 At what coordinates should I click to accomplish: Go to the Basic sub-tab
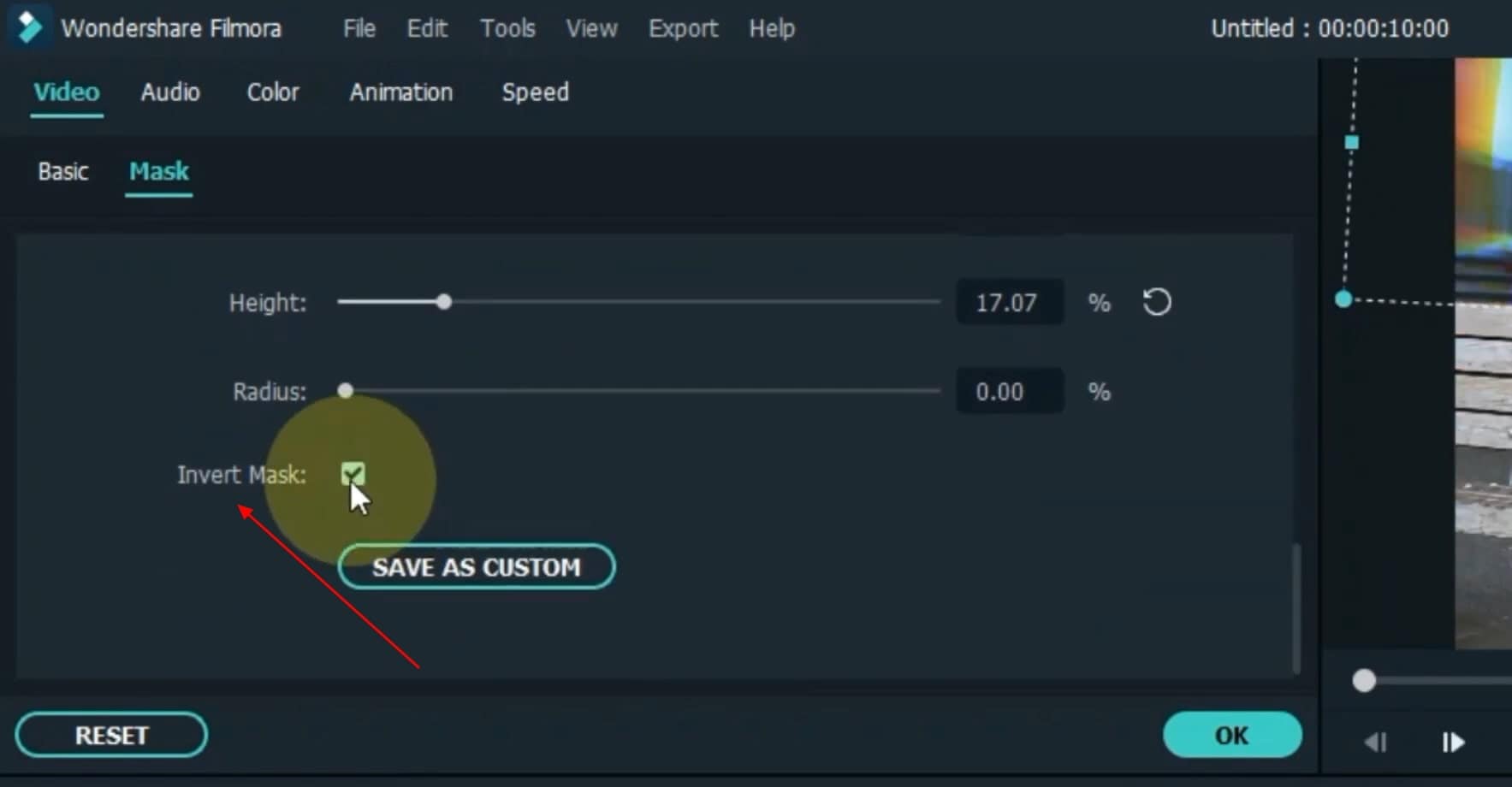coord(63,171)
